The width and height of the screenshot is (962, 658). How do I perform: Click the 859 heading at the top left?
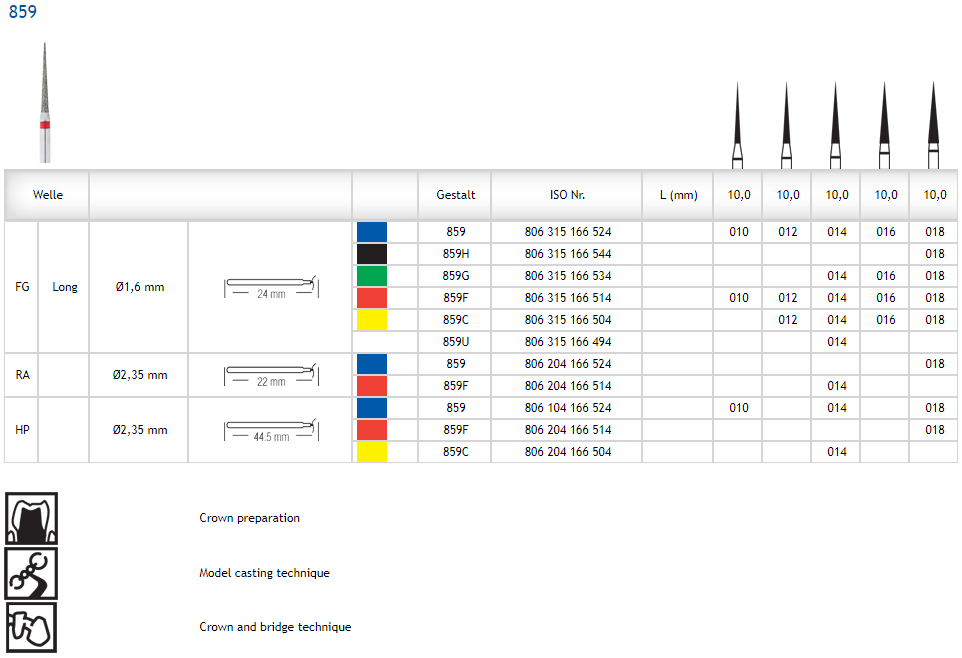point(22,13)
